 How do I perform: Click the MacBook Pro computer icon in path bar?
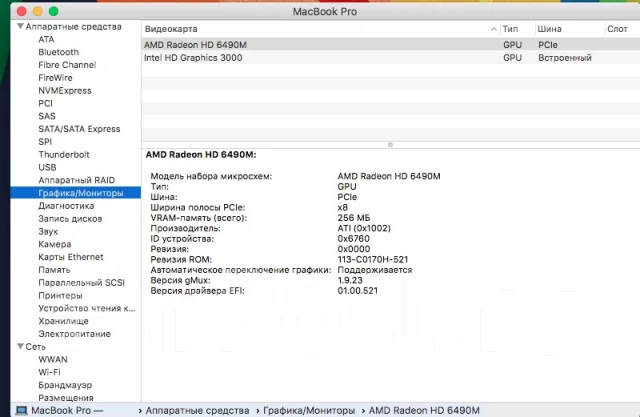click(21, 410)
